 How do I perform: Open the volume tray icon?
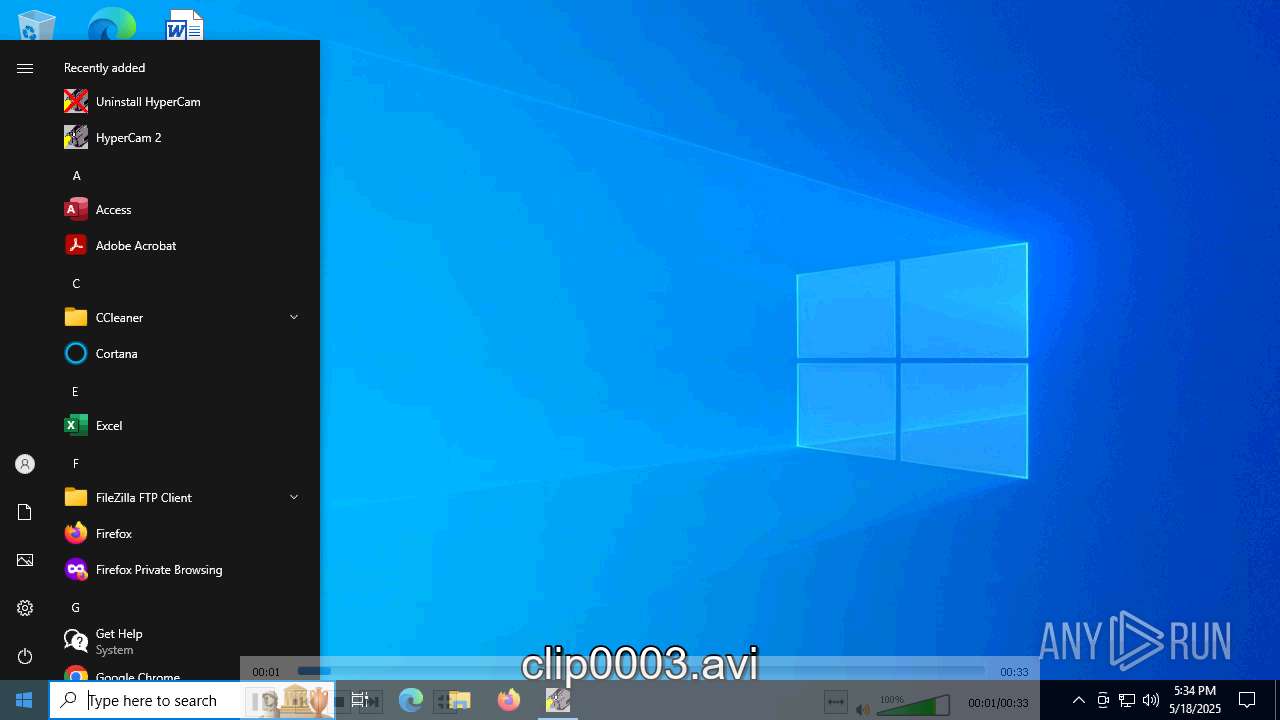1151,700
